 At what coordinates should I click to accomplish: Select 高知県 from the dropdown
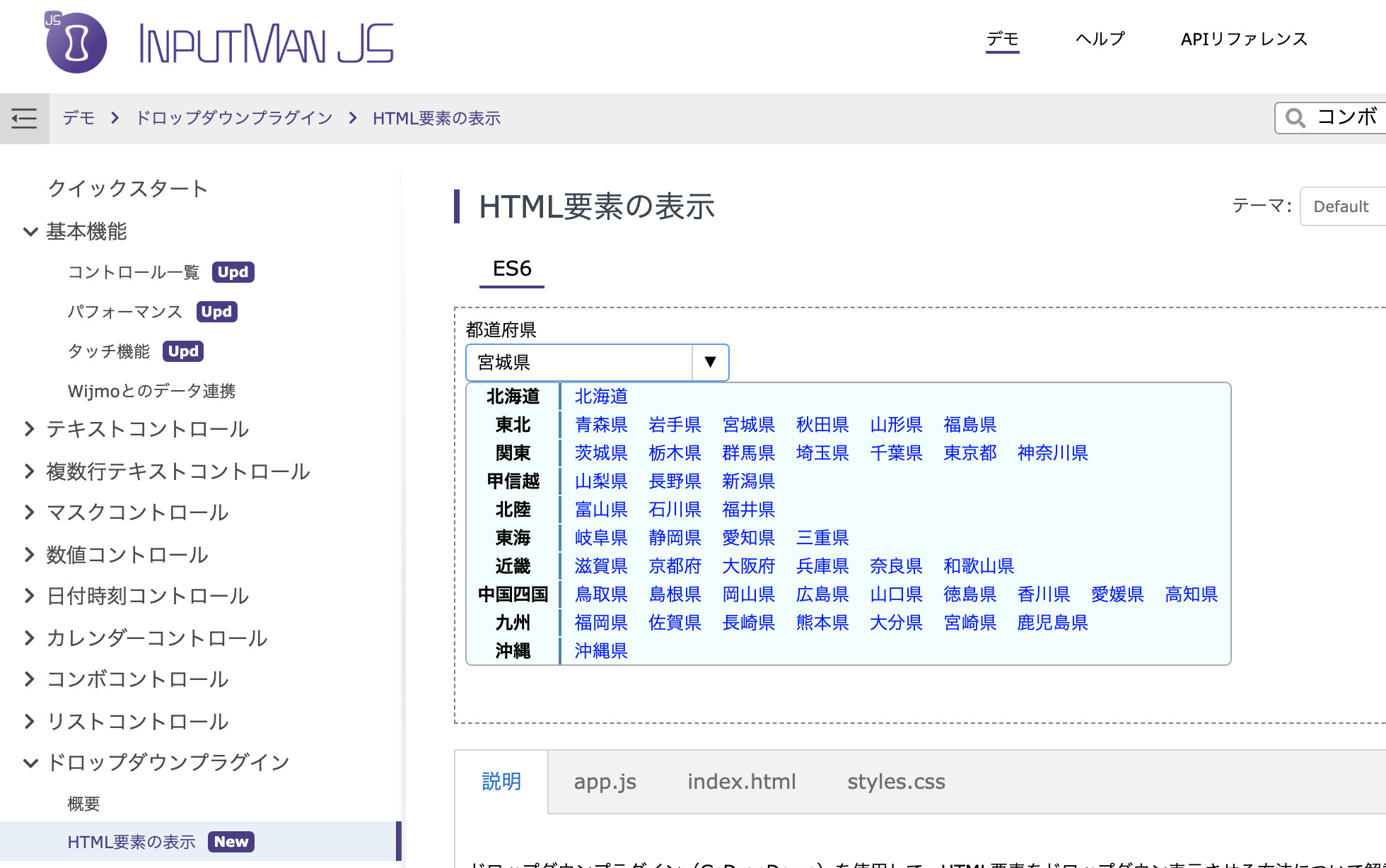pyautogui.click(x=1192, y=594)
